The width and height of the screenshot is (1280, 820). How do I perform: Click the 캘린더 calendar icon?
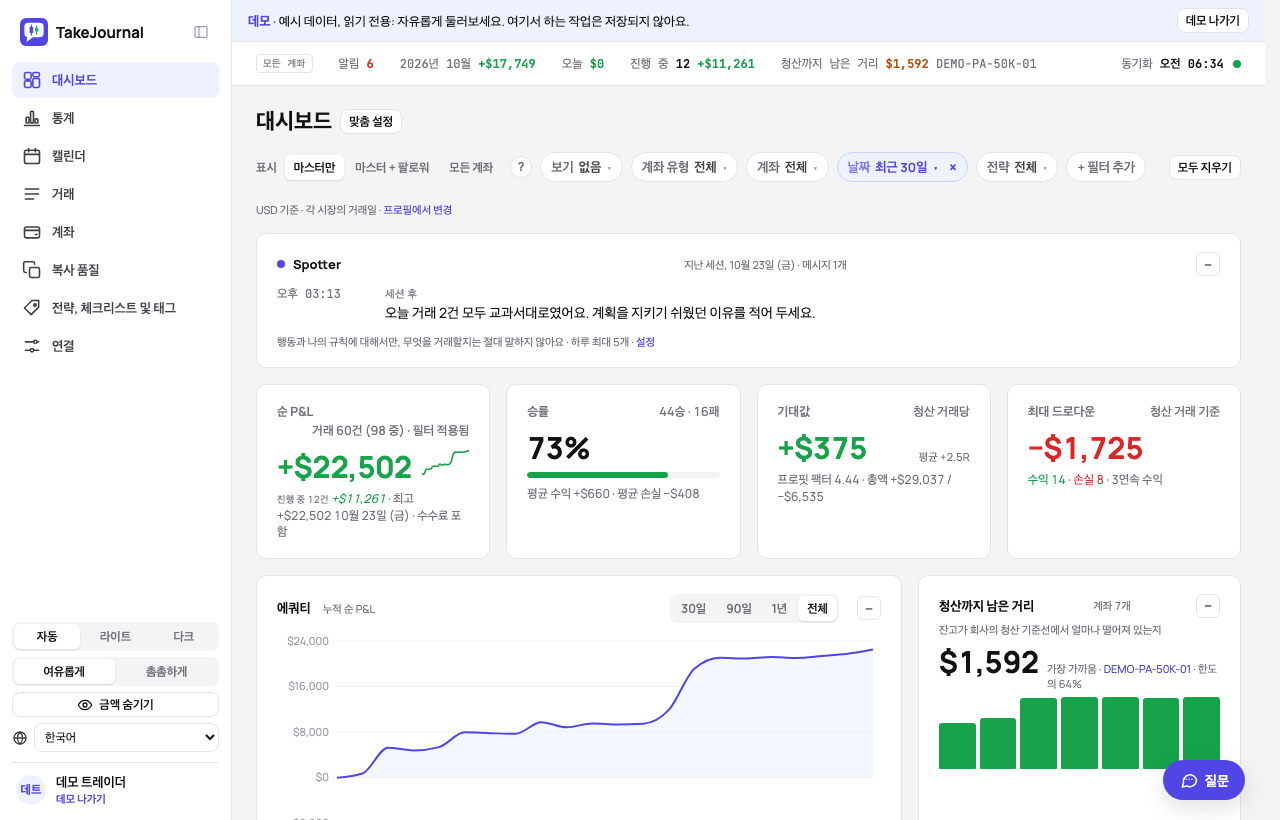32,156
